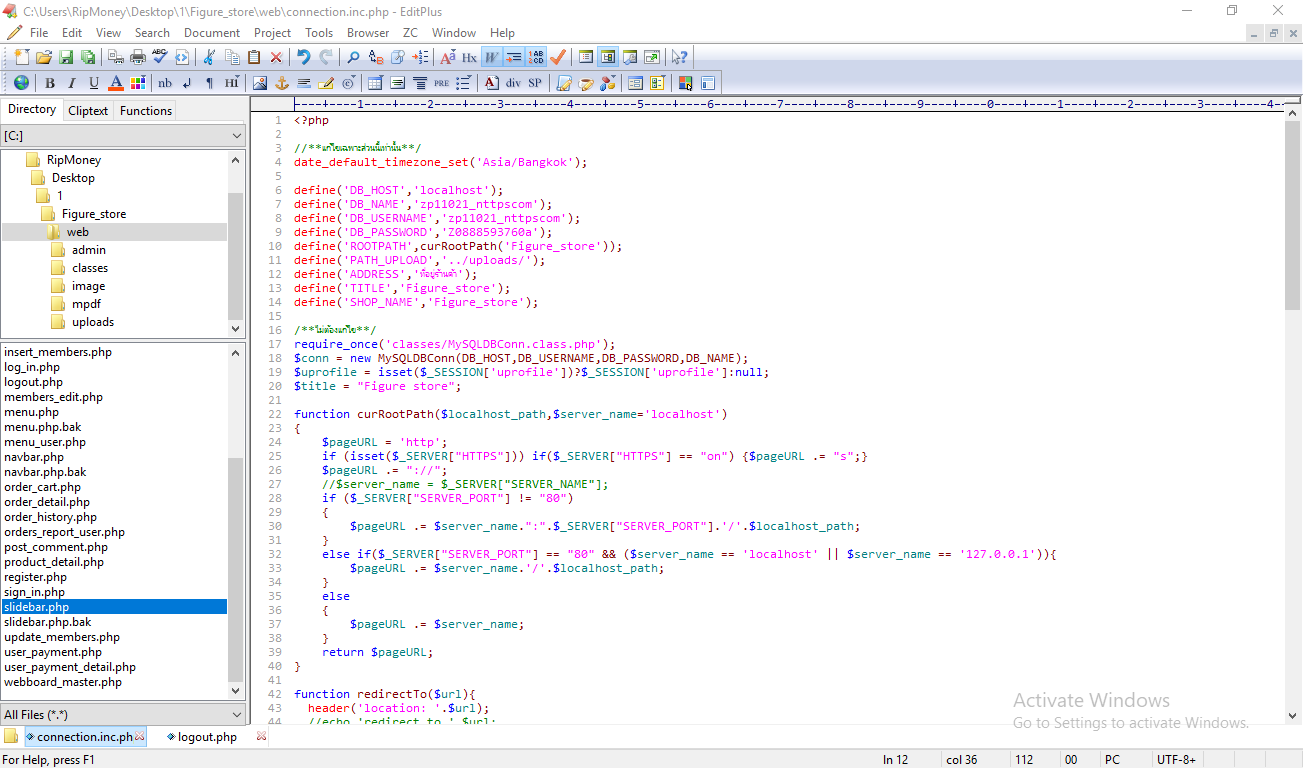Open the Heading (H) tag dropdown
The height and width of the screenshot is (768, 1303).
(x=232, y=83)
